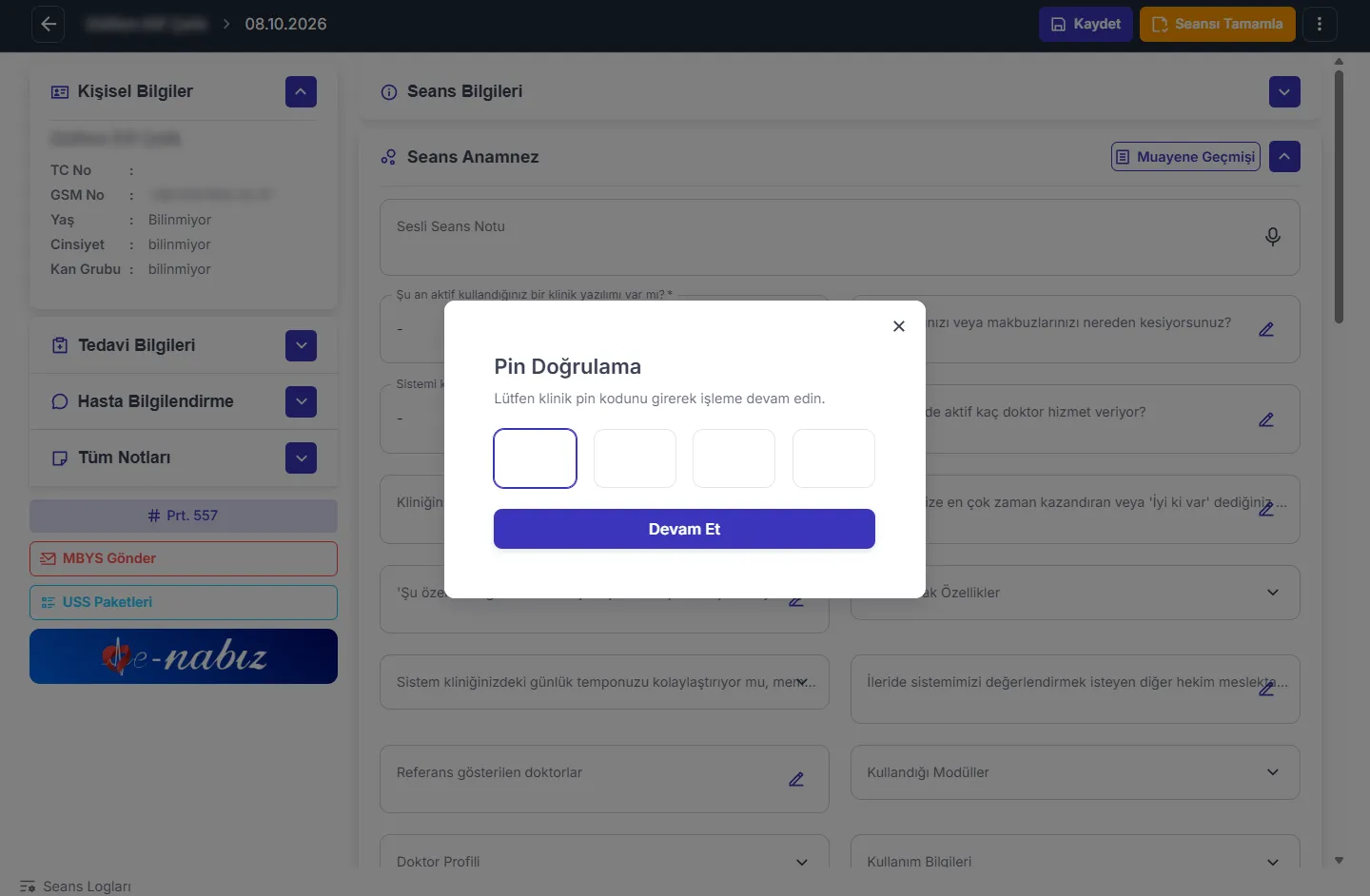Click the microphone icon in Sesli Seans Notu
This screenshot has width=1370, height=896.
[x=1273, y=237]
